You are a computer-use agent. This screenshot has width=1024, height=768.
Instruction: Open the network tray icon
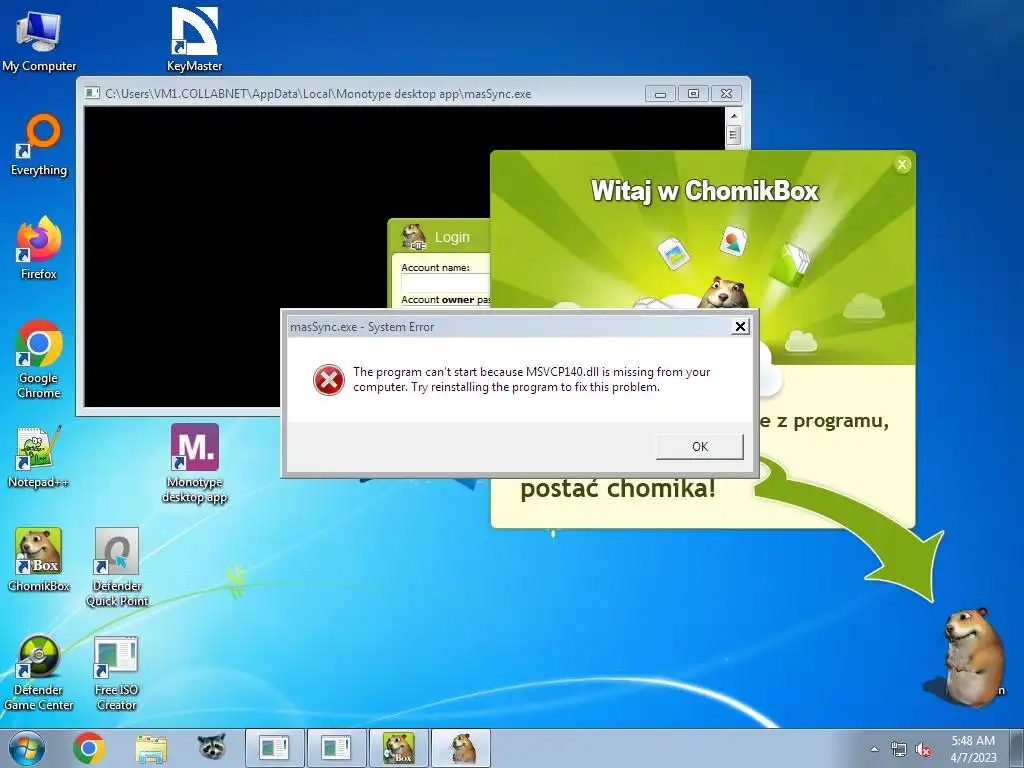pos(899,749)
